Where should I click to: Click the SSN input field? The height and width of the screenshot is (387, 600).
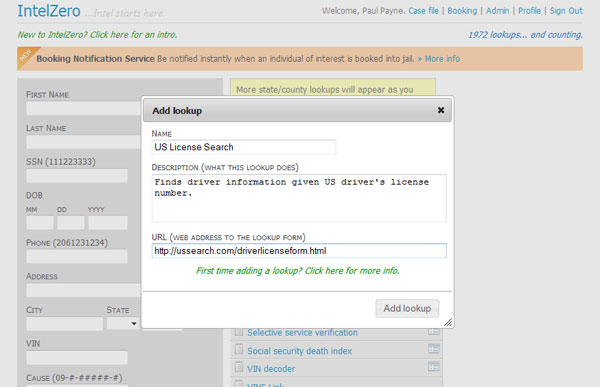(x=77, y=176)
